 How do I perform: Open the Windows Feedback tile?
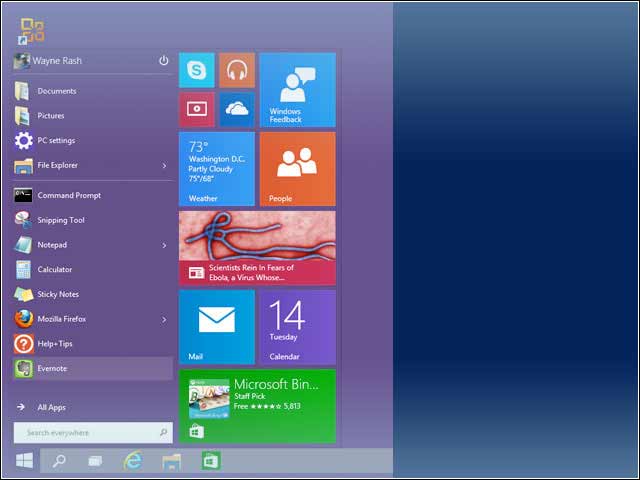click(x=298, y=90)
